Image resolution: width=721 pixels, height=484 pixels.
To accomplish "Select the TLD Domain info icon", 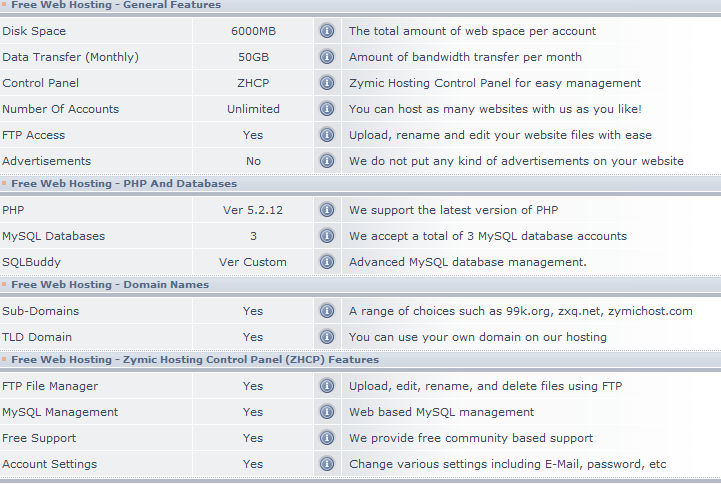I will click(x=327, y=337).
